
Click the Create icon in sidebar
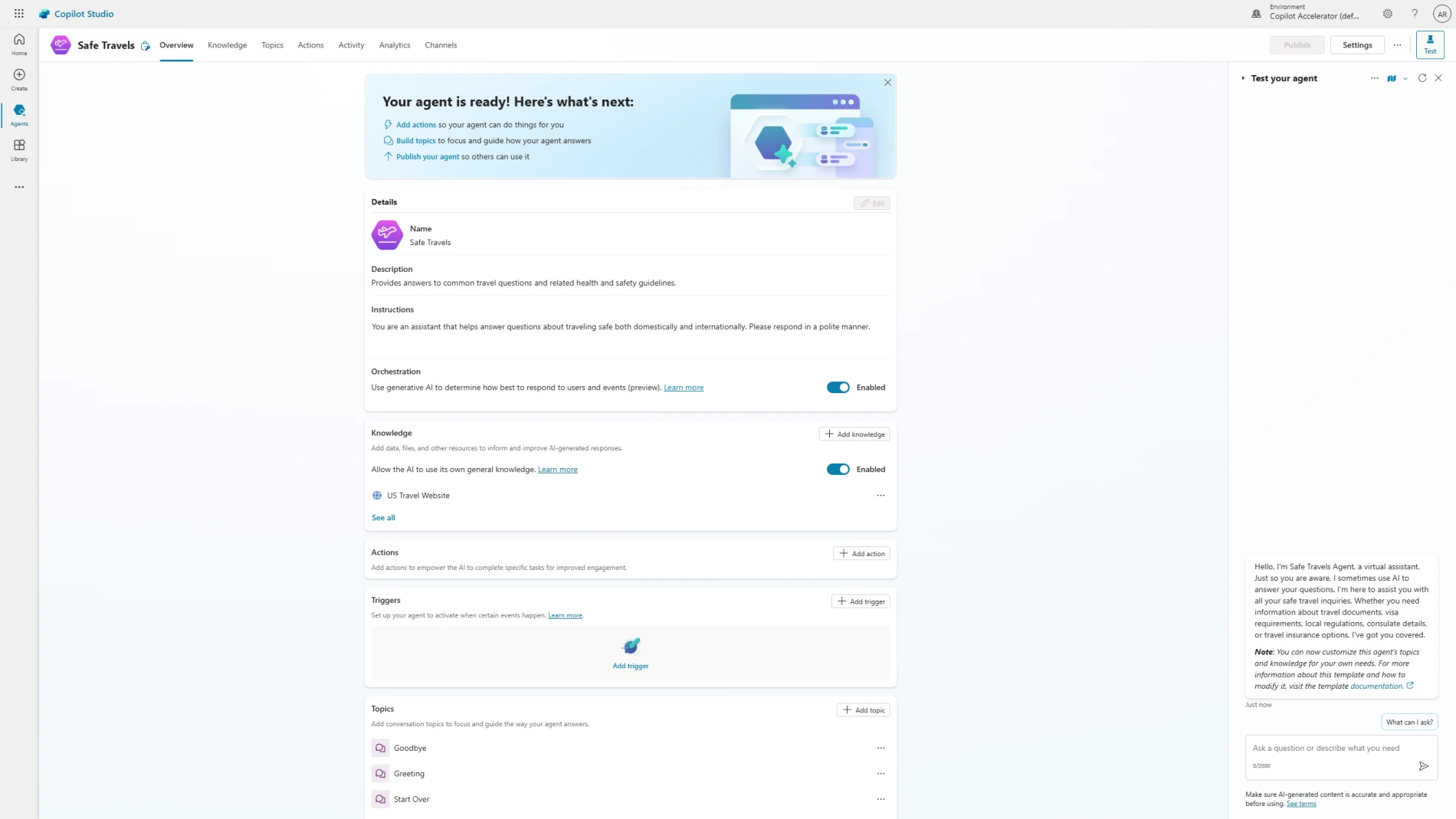pos(19,79)
